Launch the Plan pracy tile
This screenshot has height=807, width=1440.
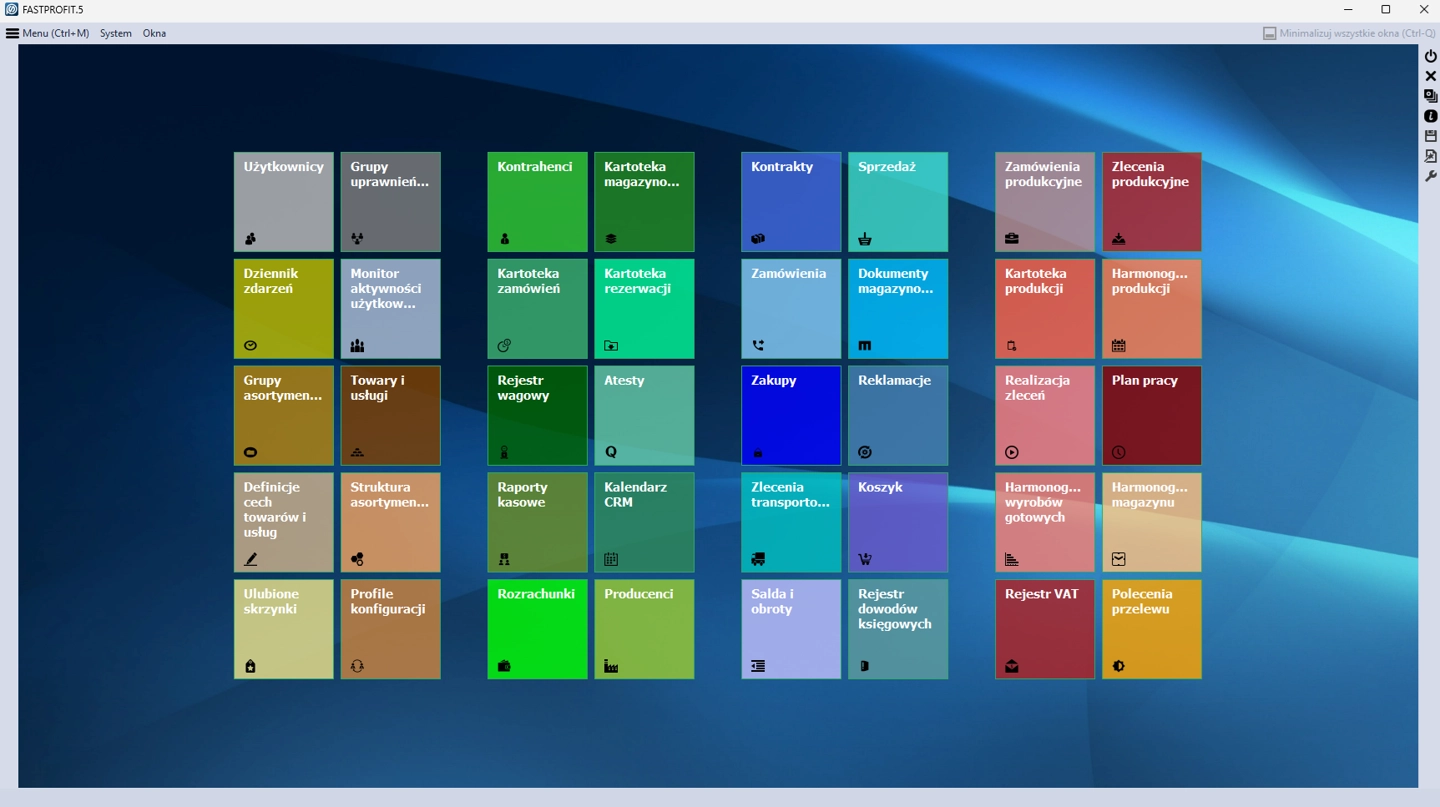1151,415
